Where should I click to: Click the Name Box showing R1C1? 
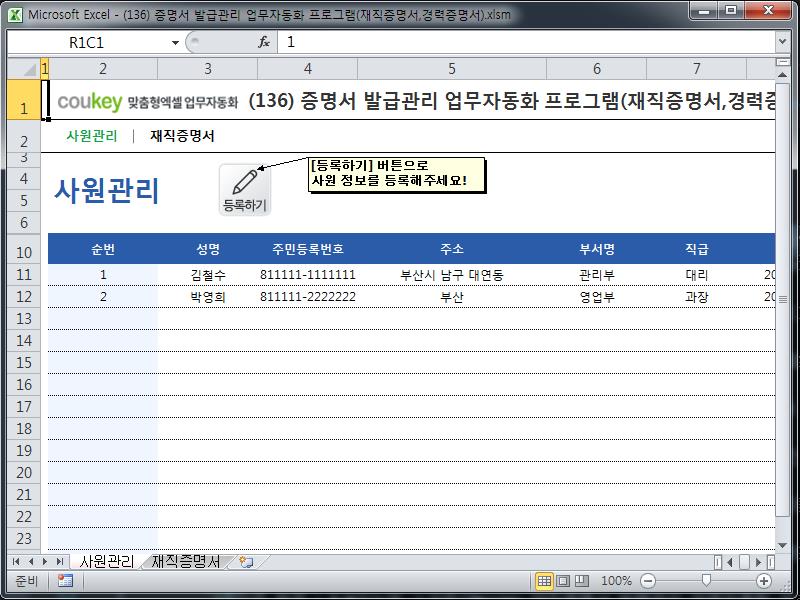pyautogui.click(x=87, y=43)
